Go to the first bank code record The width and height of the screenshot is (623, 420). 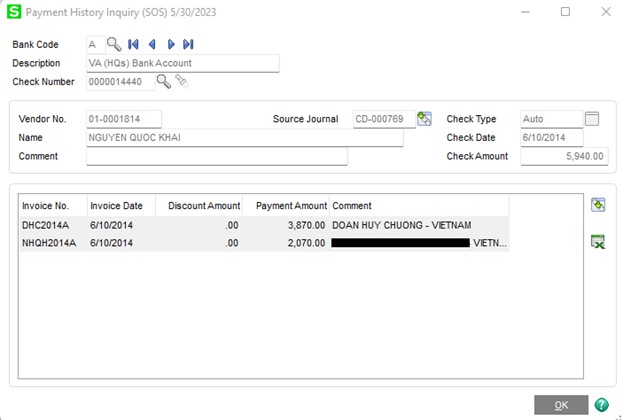click(x=133, y=44)
